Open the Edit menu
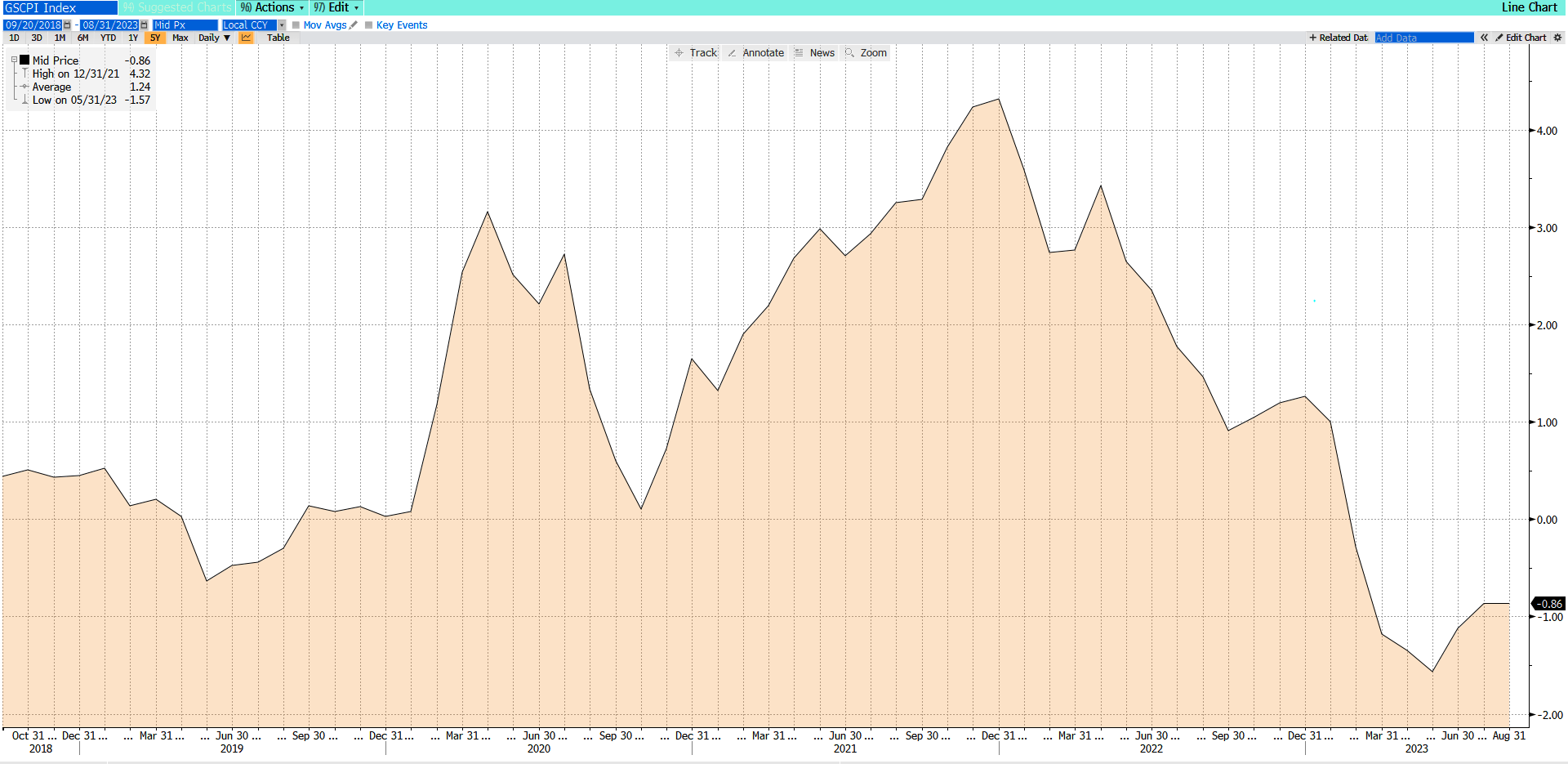Image resolution: width=1568 pixels, height=764 pixels. click(x=336, y=7)
